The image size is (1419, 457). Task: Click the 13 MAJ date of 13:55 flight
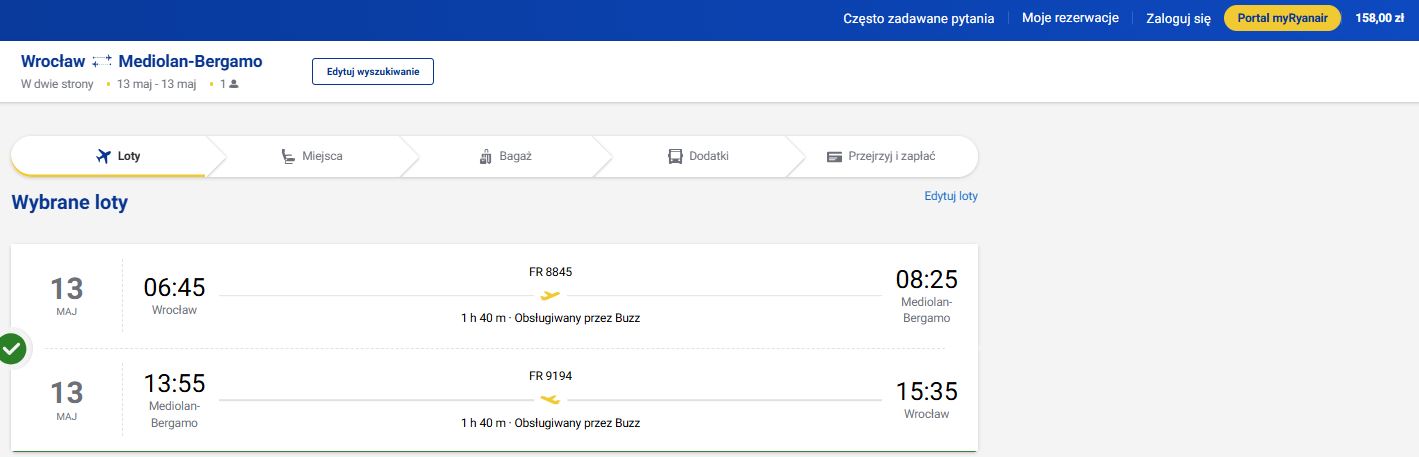66,400
